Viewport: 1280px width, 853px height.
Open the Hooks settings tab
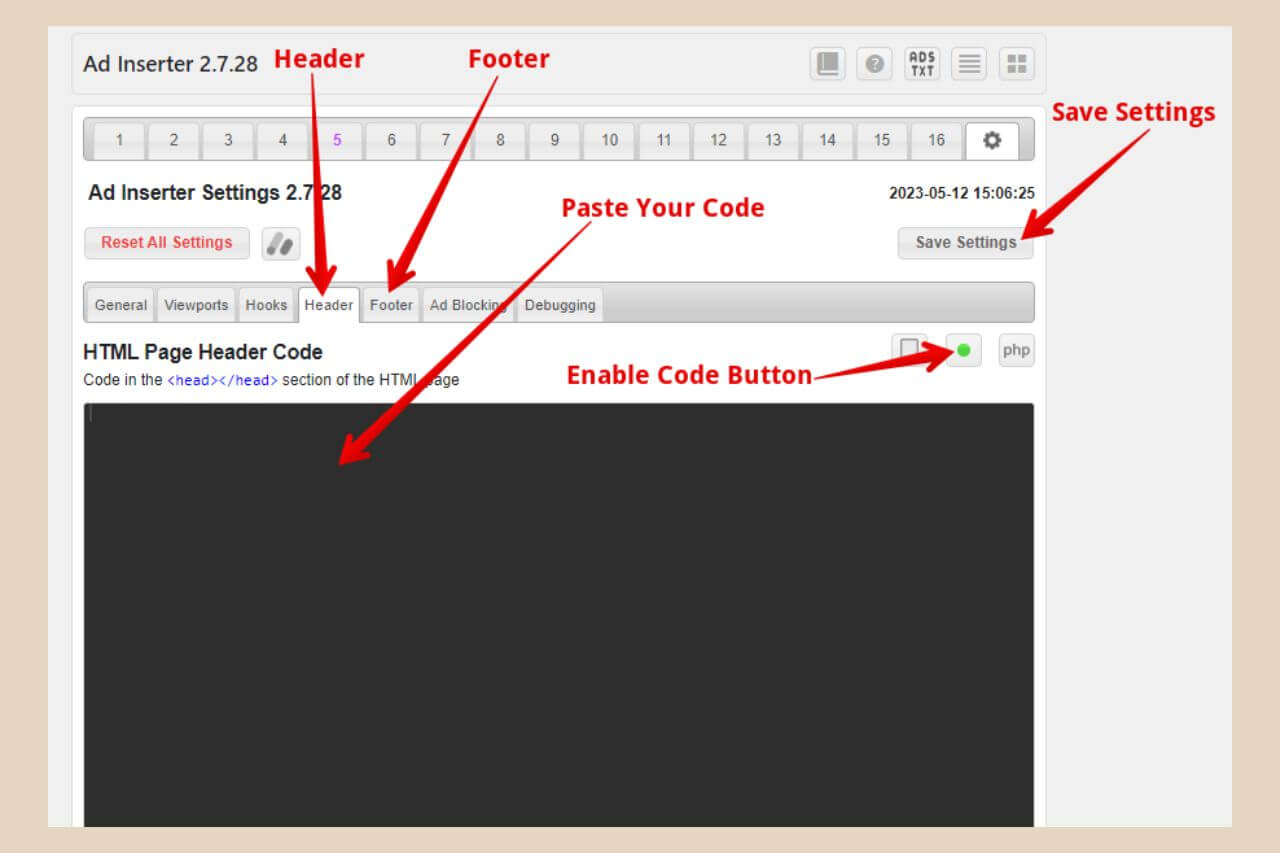266,305
